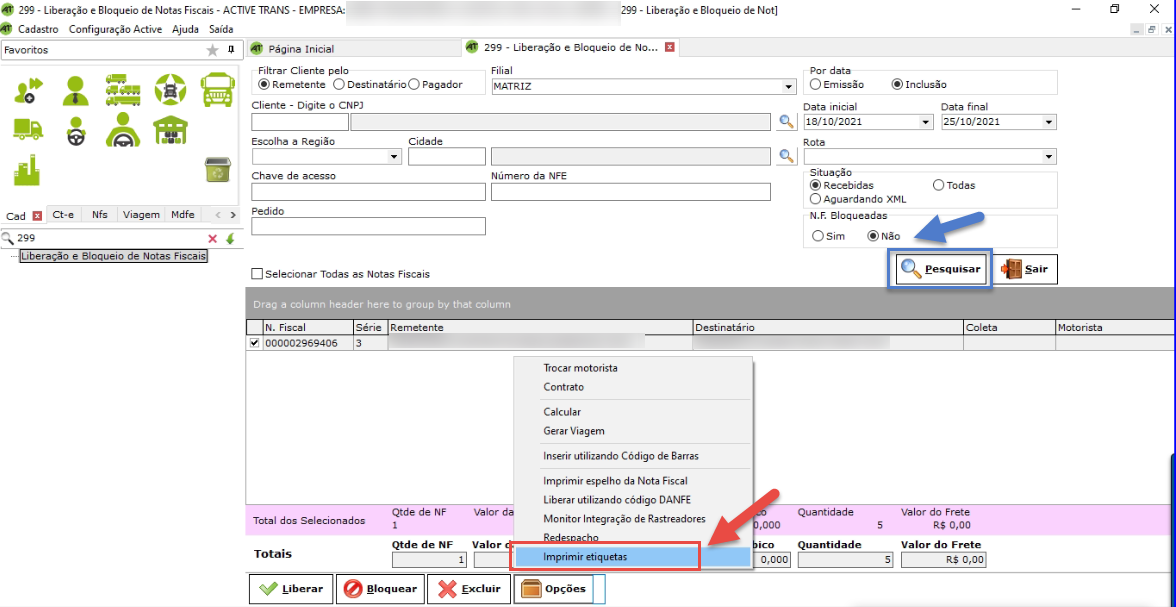Choose Sim under N.F. Bloqueadas

click(818, 236)
